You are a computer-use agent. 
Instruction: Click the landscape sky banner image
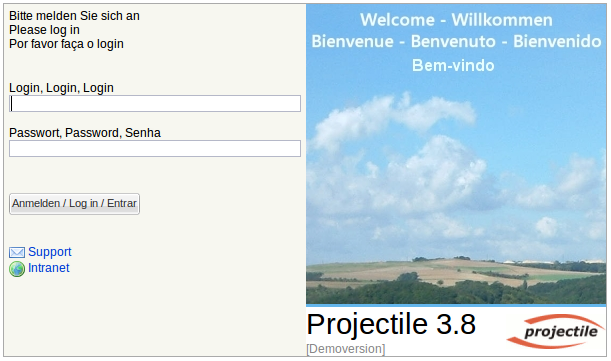[456, 154]
